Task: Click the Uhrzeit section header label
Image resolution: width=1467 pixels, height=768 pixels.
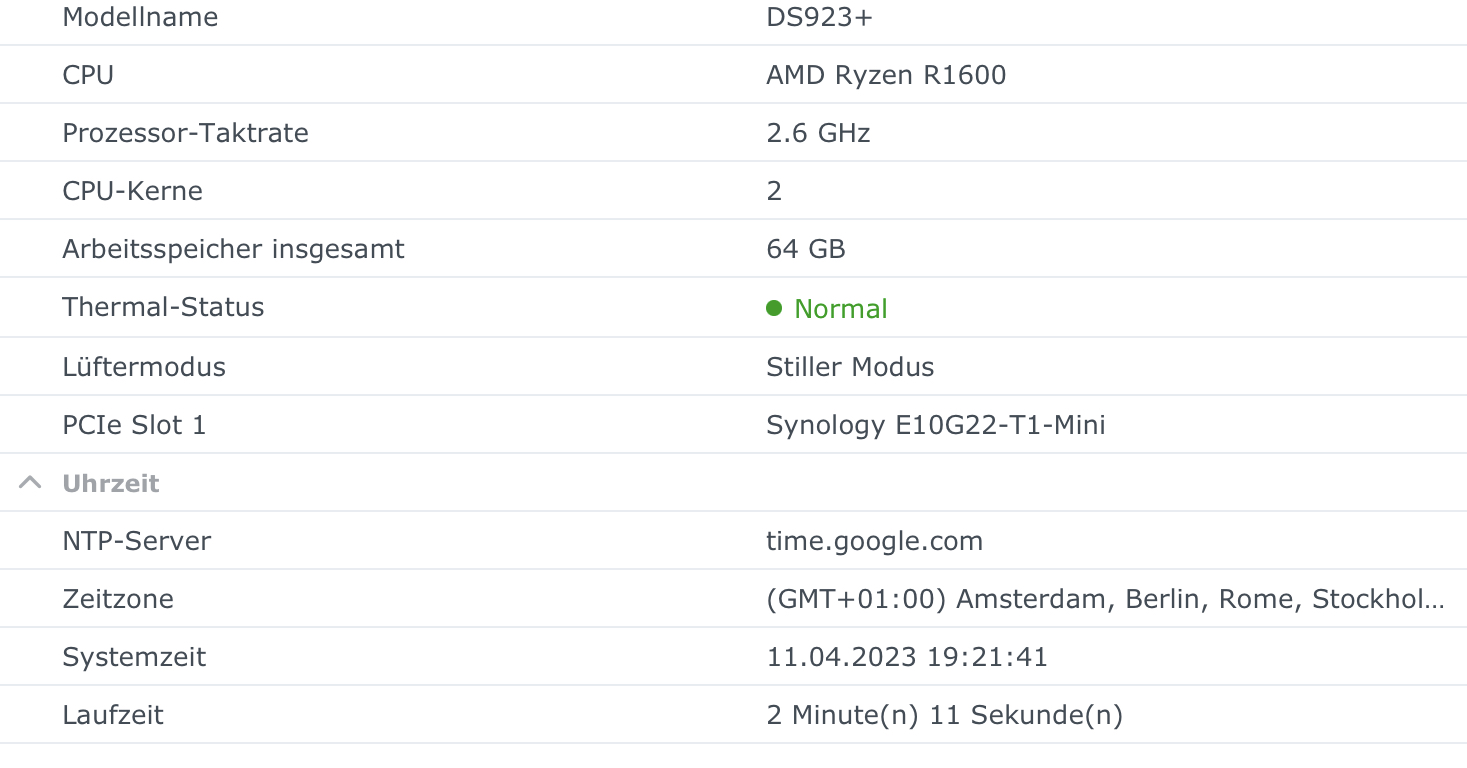Action: pos(111,484)
